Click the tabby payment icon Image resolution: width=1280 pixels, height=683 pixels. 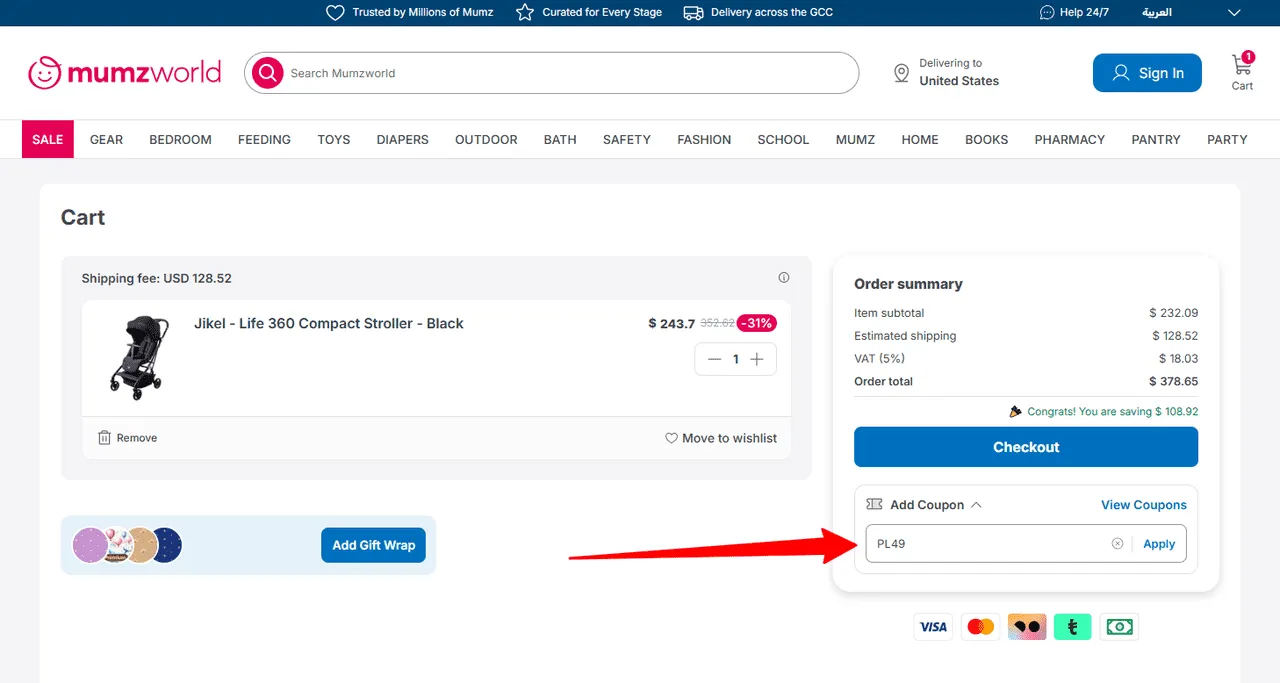click(x=1072, y=626)
